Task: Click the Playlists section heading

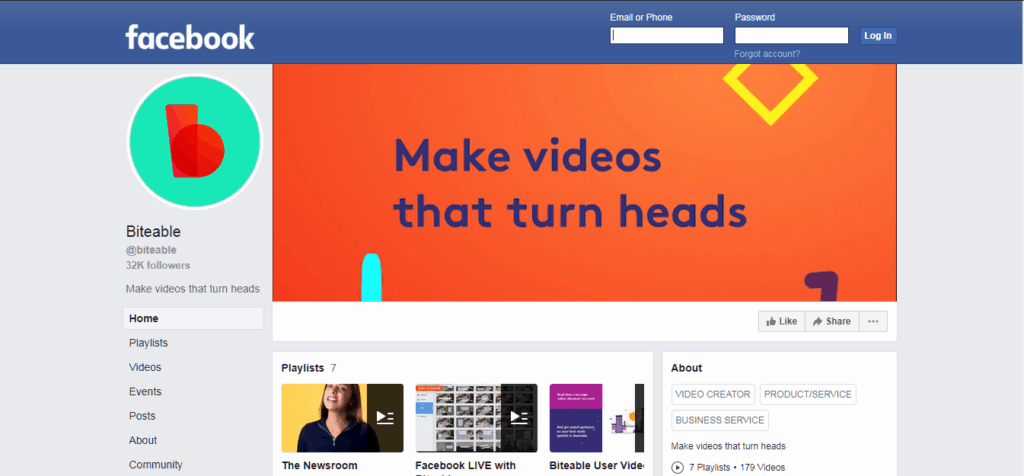Action: tap(302, 368)
